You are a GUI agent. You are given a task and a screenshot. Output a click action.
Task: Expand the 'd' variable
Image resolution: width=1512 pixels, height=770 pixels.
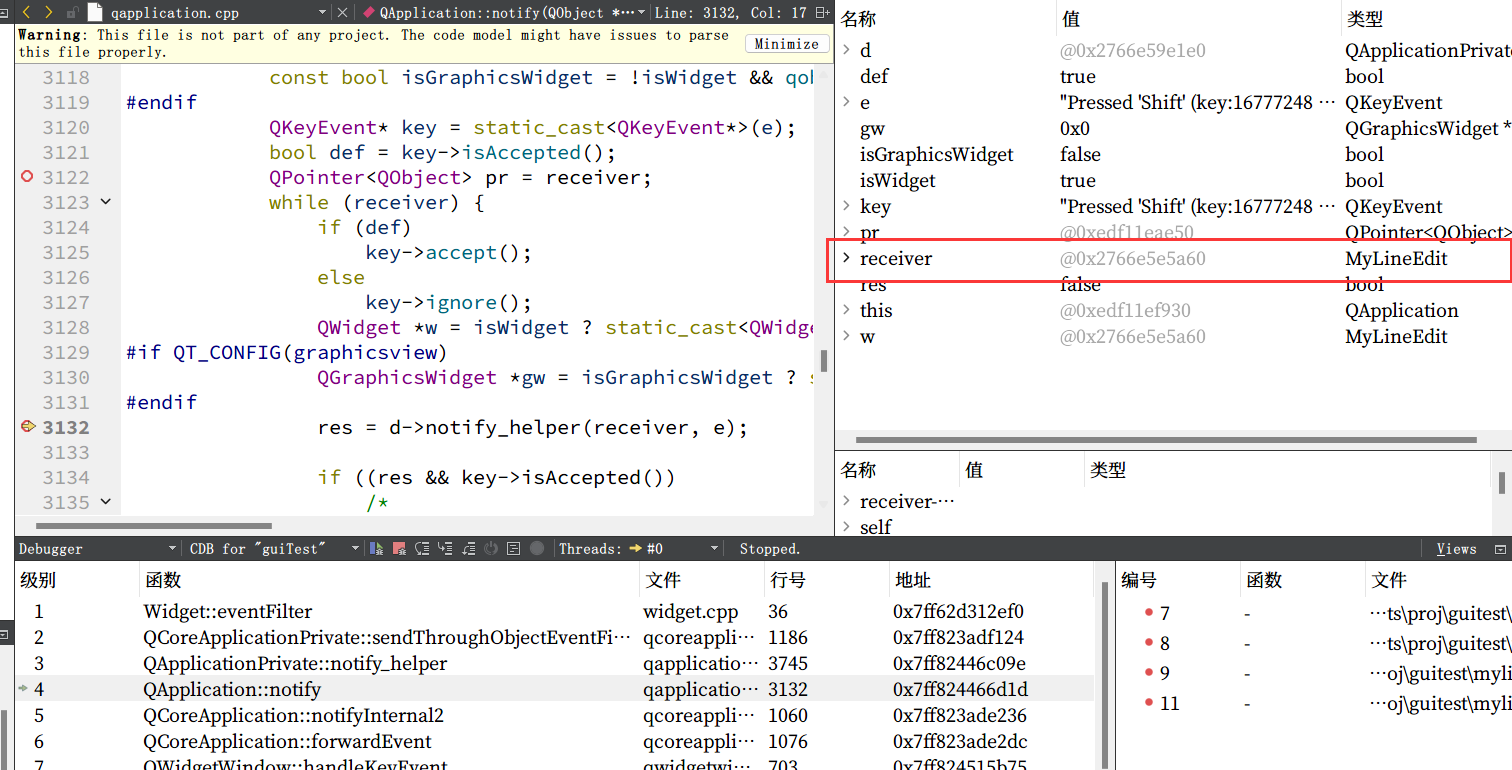846,50
